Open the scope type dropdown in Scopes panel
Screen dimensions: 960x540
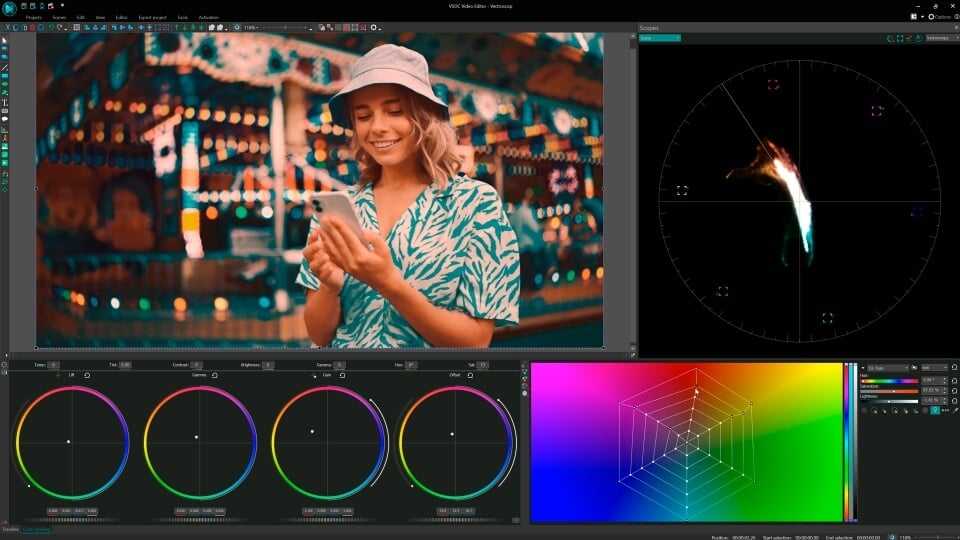tap(660, 38)
